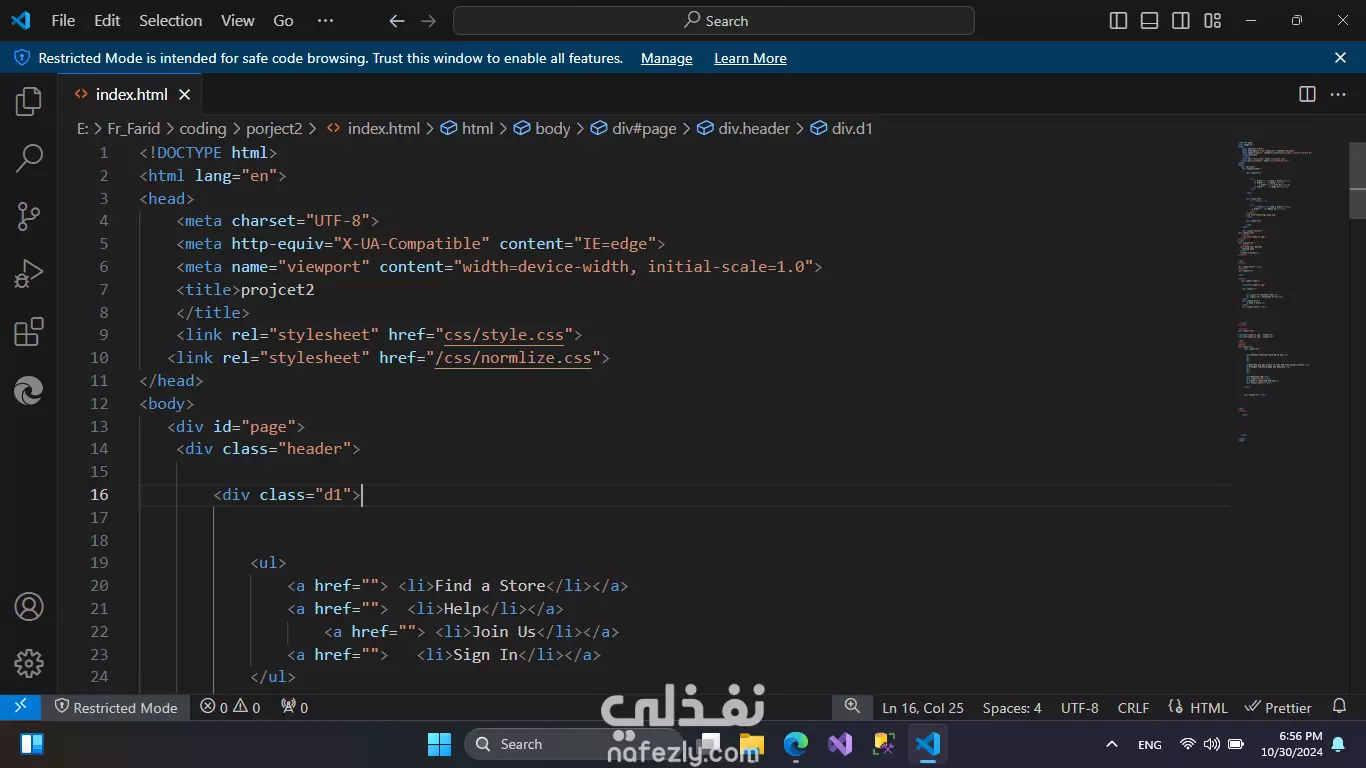Go back with the left arrow

[397, 21]
